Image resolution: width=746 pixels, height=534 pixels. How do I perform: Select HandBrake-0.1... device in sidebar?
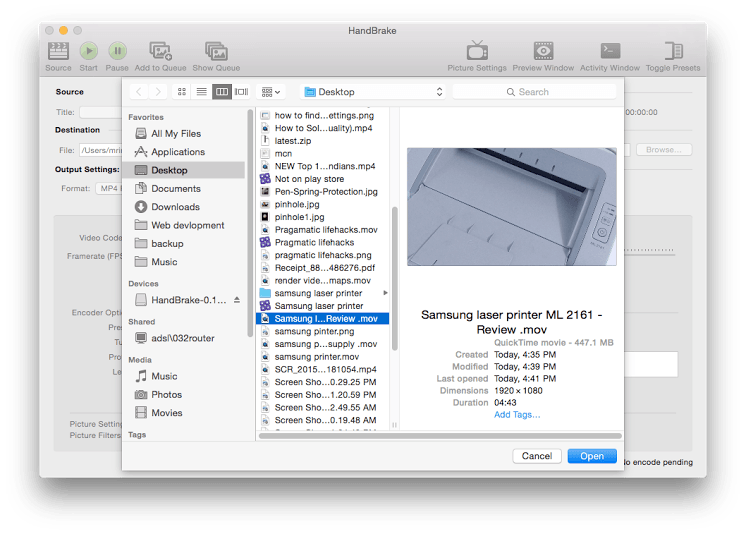click(x=181, y=300)
